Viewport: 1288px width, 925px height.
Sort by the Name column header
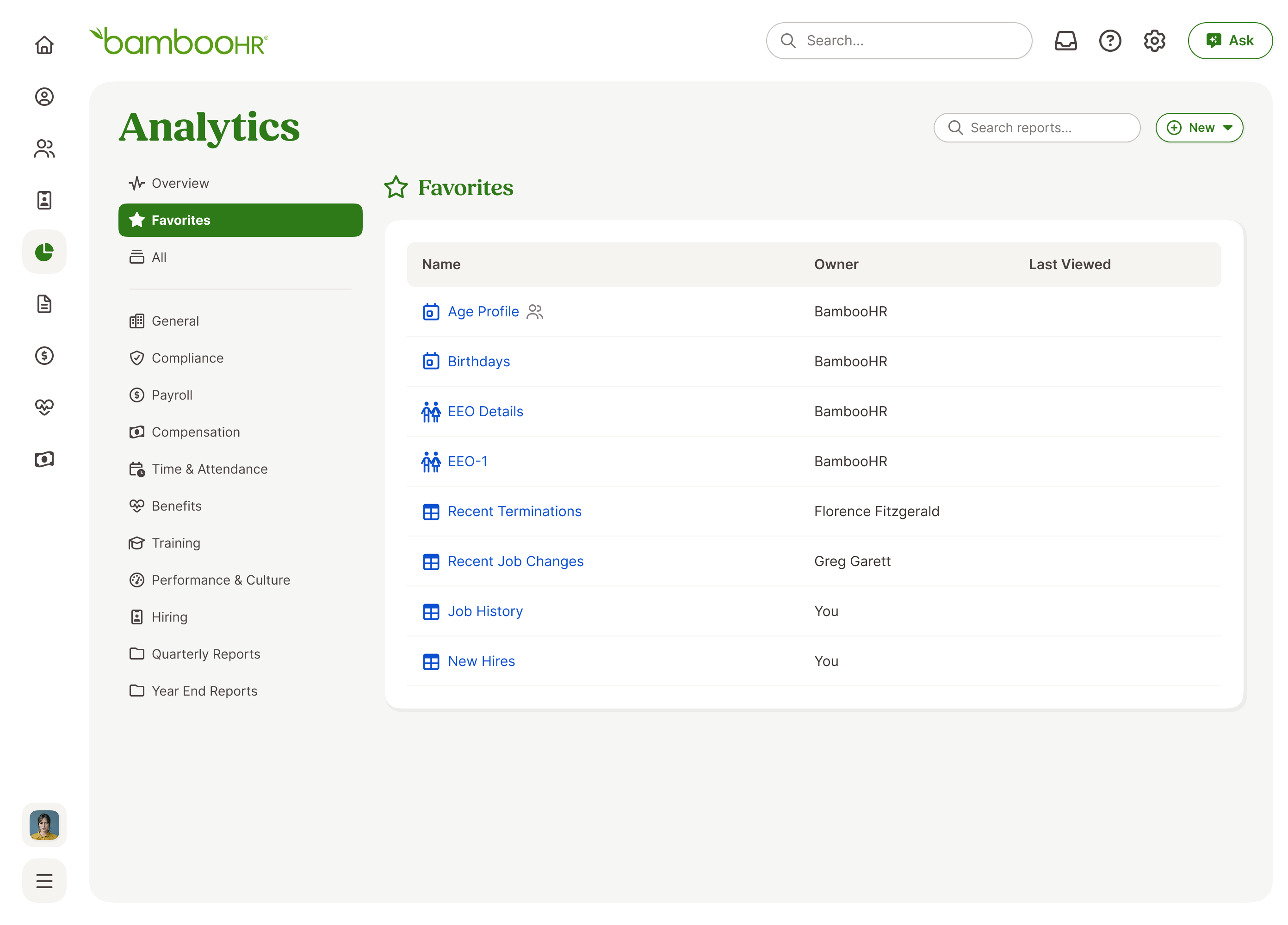coord(441,265)
